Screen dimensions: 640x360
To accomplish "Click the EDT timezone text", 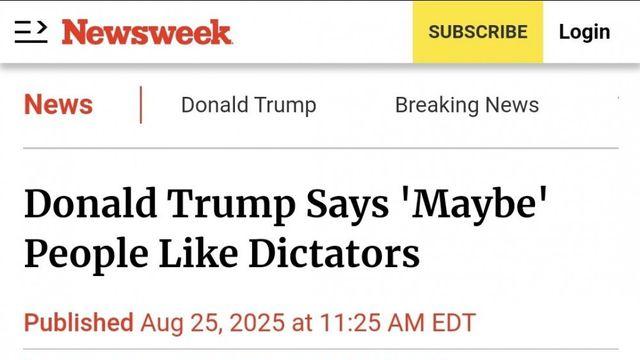I will click(454, 323).
